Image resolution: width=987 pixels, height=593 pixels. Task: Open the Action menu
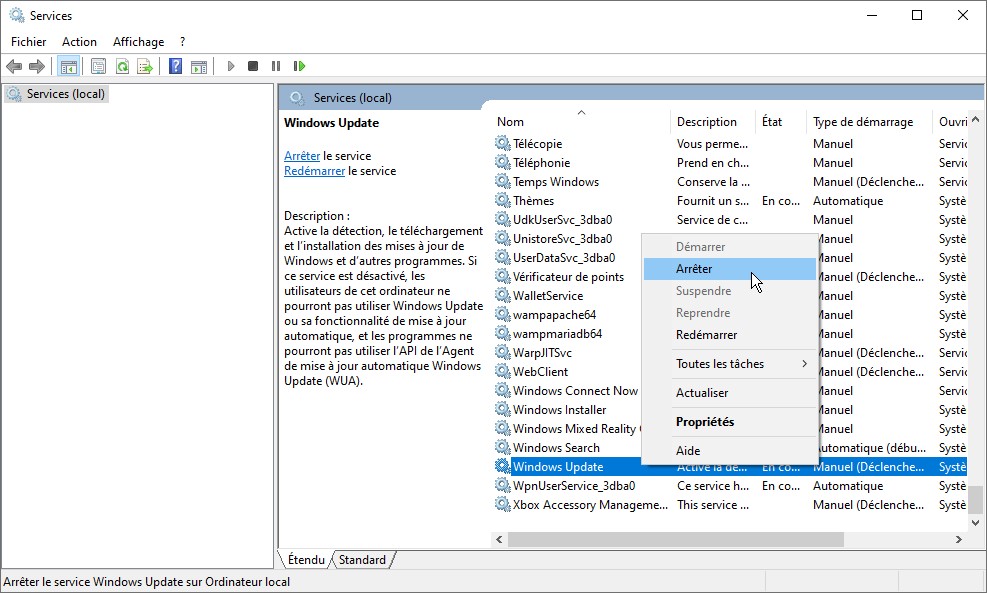79,42
